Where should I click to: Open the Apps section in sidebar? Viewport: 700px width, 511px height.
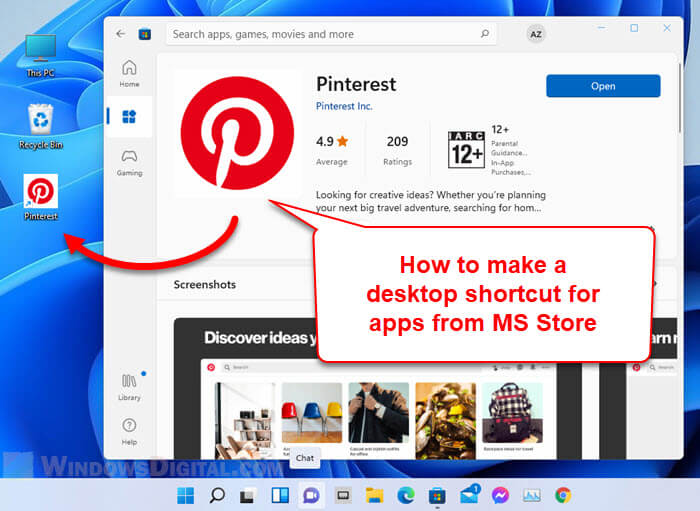(x=129, y=117)
